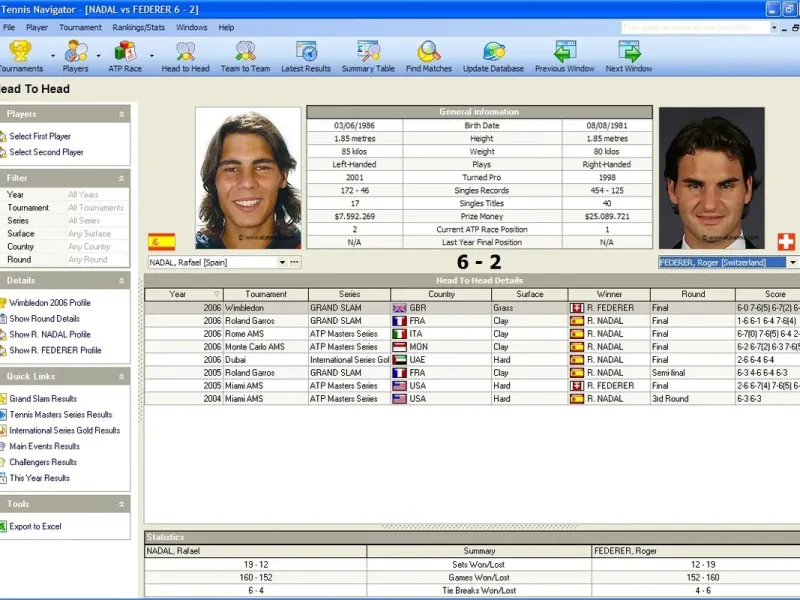This screenshot has width=800, height=600.
Task: Open International Series Gold Results link
Action: point(65,430)
